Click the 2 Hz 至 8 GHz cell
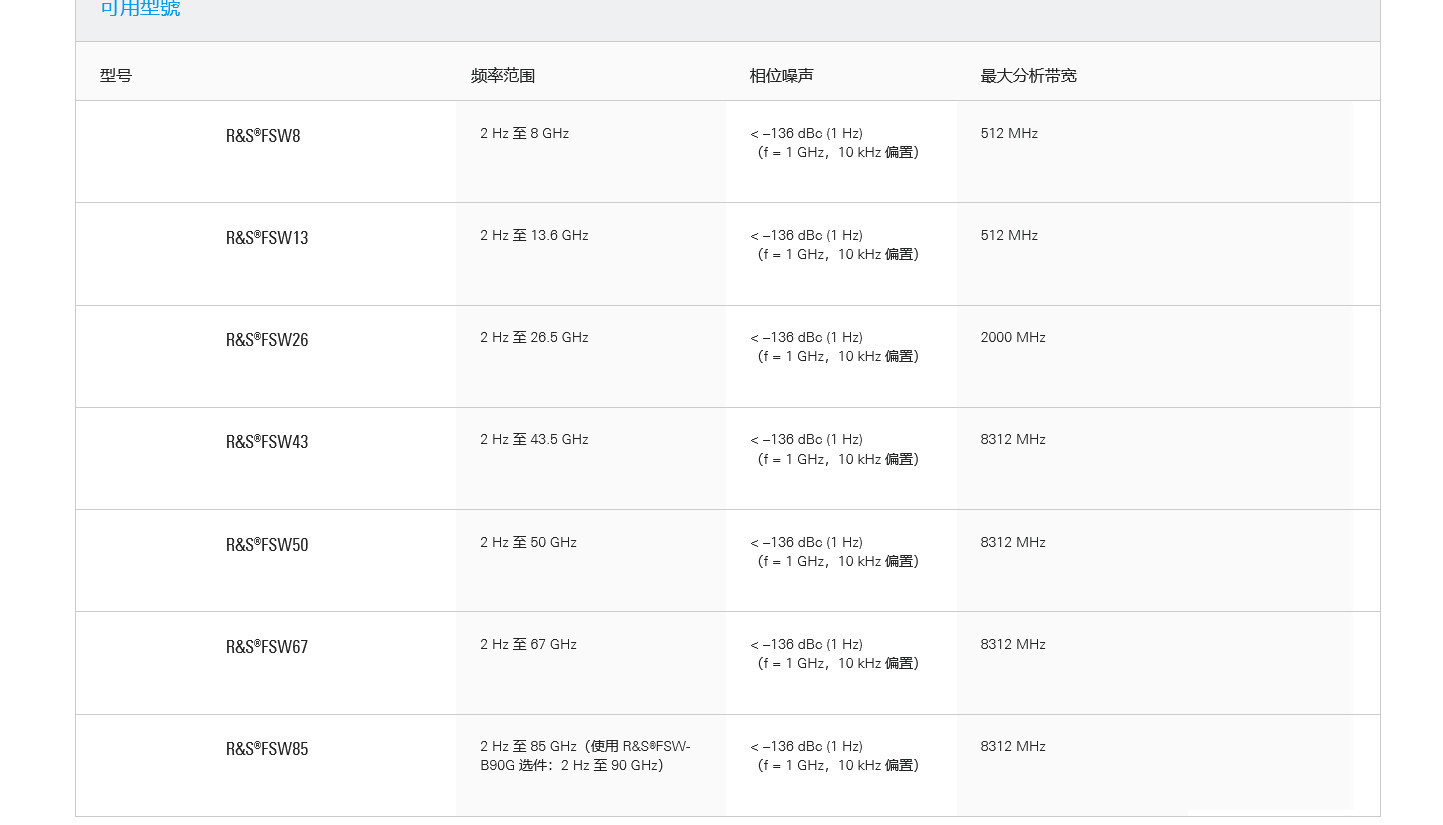Screen dimensions: 1443x825 click(524, 133)
